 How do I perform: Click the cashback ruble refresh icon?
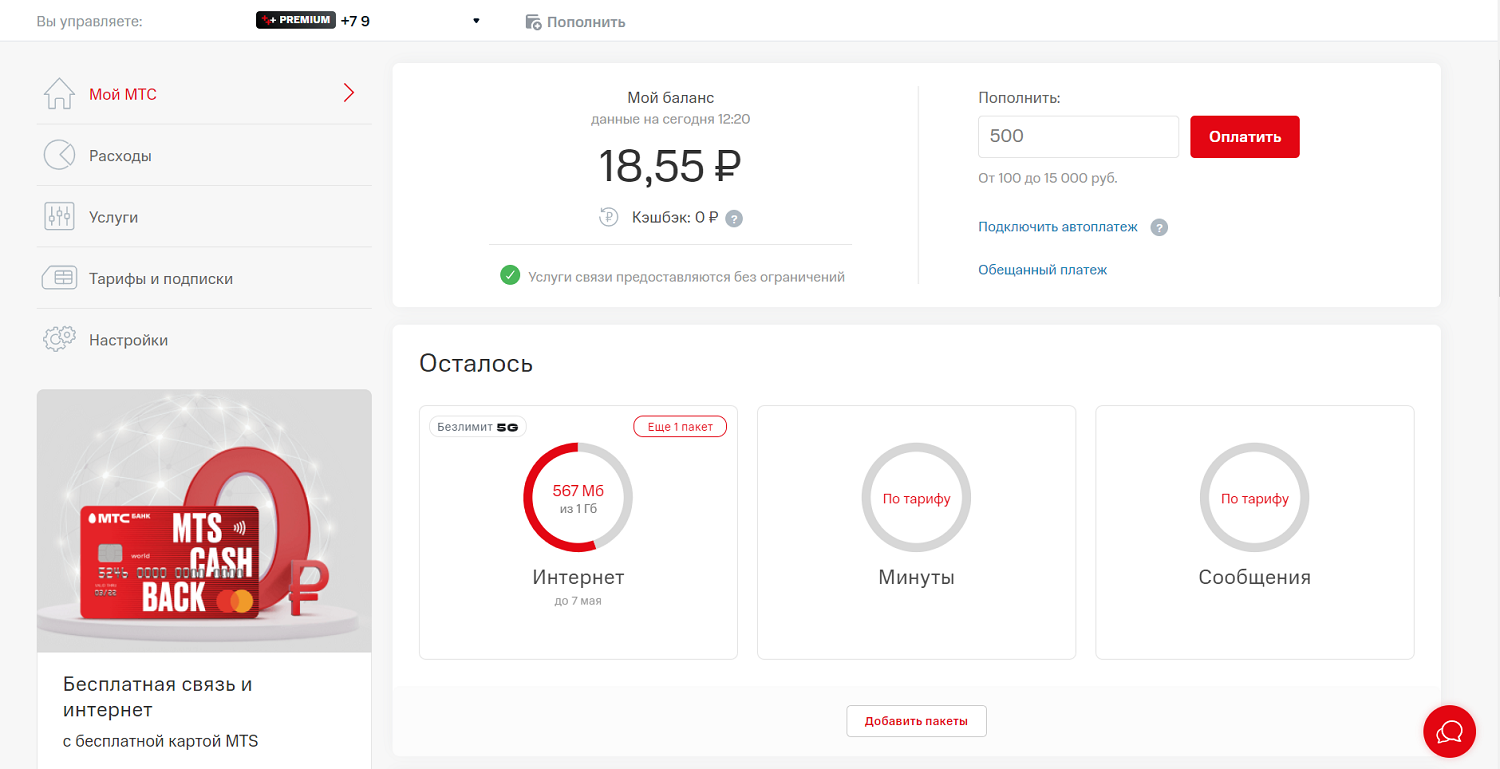click(x=609, y=217)
